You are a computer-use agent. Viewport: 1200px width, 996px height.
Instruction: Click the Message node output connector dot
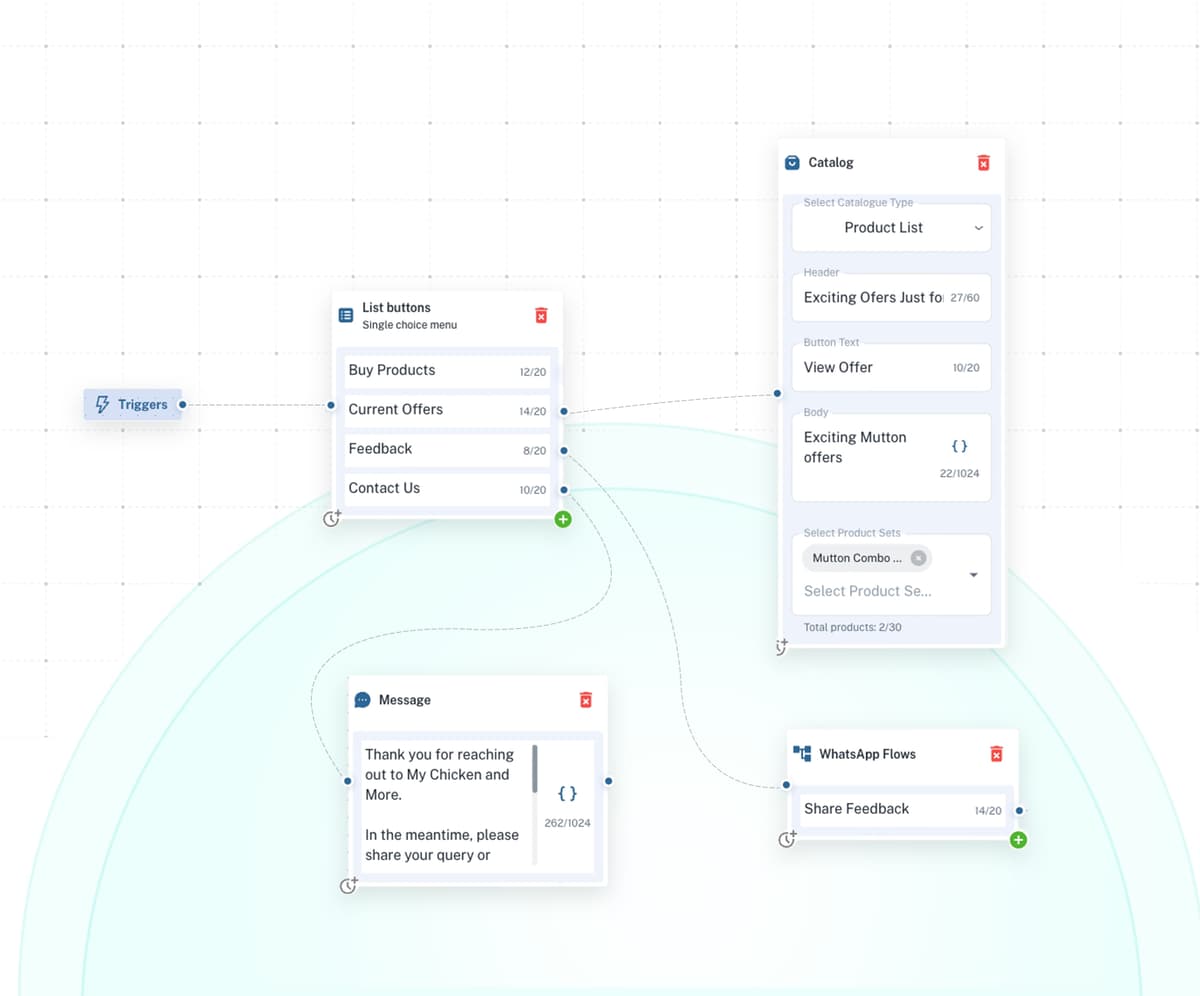(608, 781)
